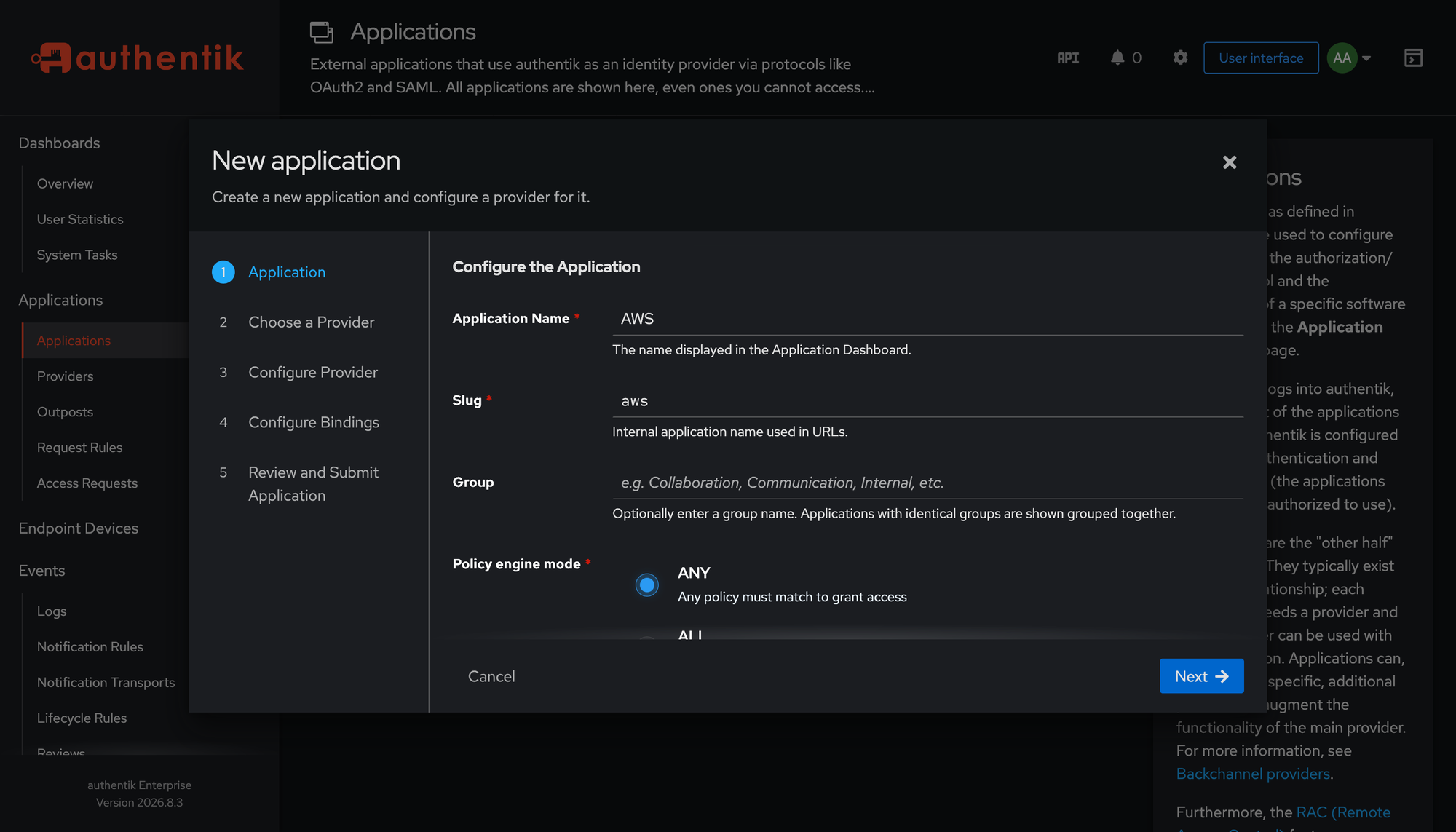The width and height of the screenshot is (1456, 832).
Task: Select the ANY policy engine mode
Action: [646, 585]
